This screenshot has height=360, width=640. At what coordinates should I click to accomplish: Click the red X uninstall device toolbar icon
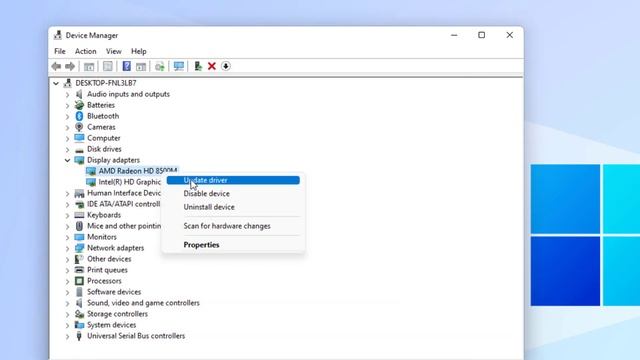pos(211,66)
